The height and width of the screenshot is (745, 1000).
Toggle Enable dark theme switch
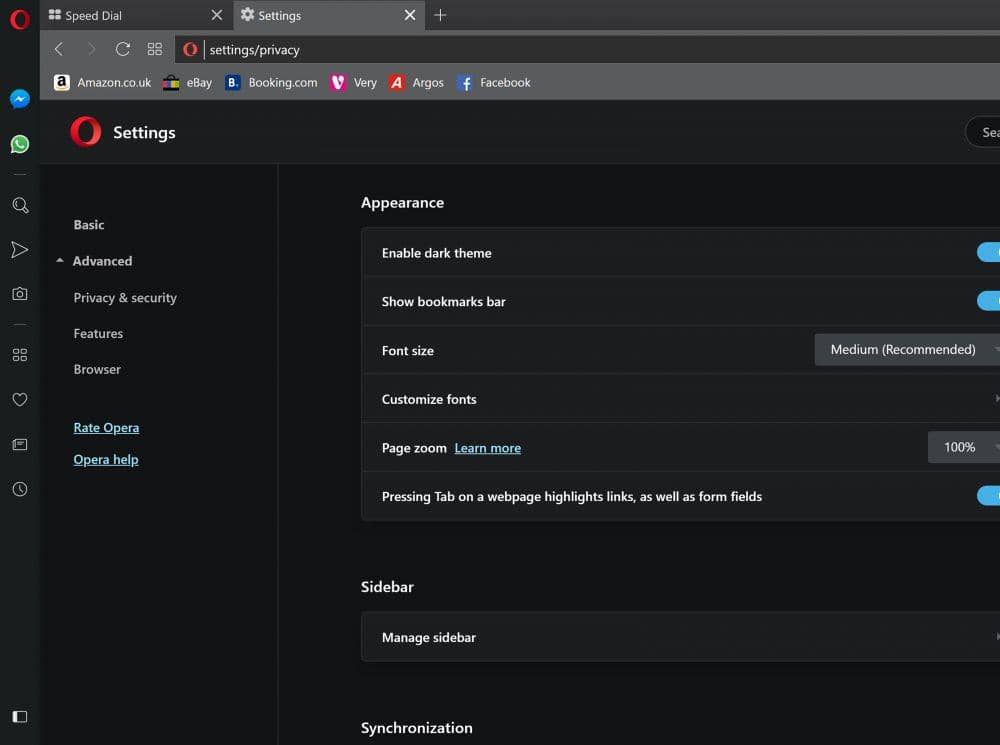989,253
